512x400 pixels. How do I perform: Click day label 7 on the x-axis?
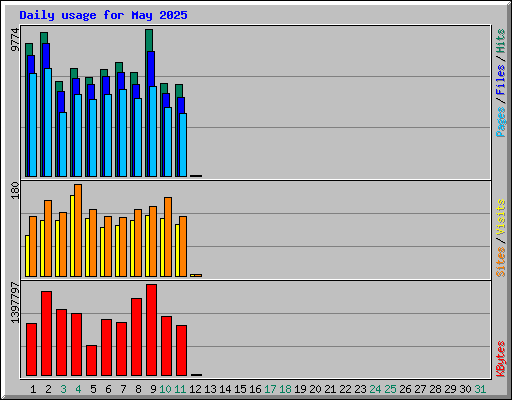[x=123, y=389]
